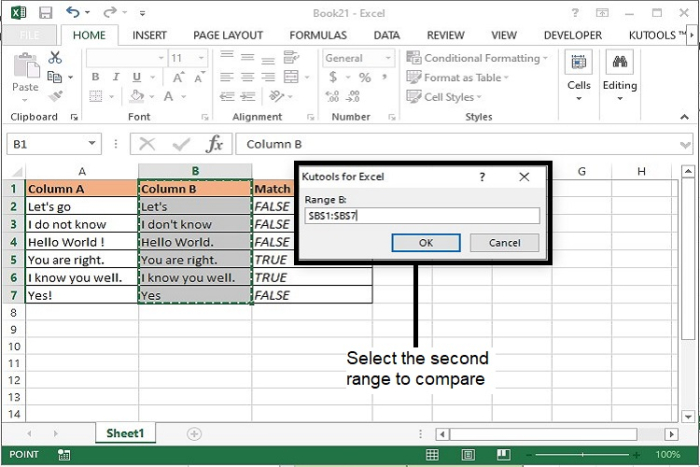Open the DEVELOPER tab

[x=573, y=35]
